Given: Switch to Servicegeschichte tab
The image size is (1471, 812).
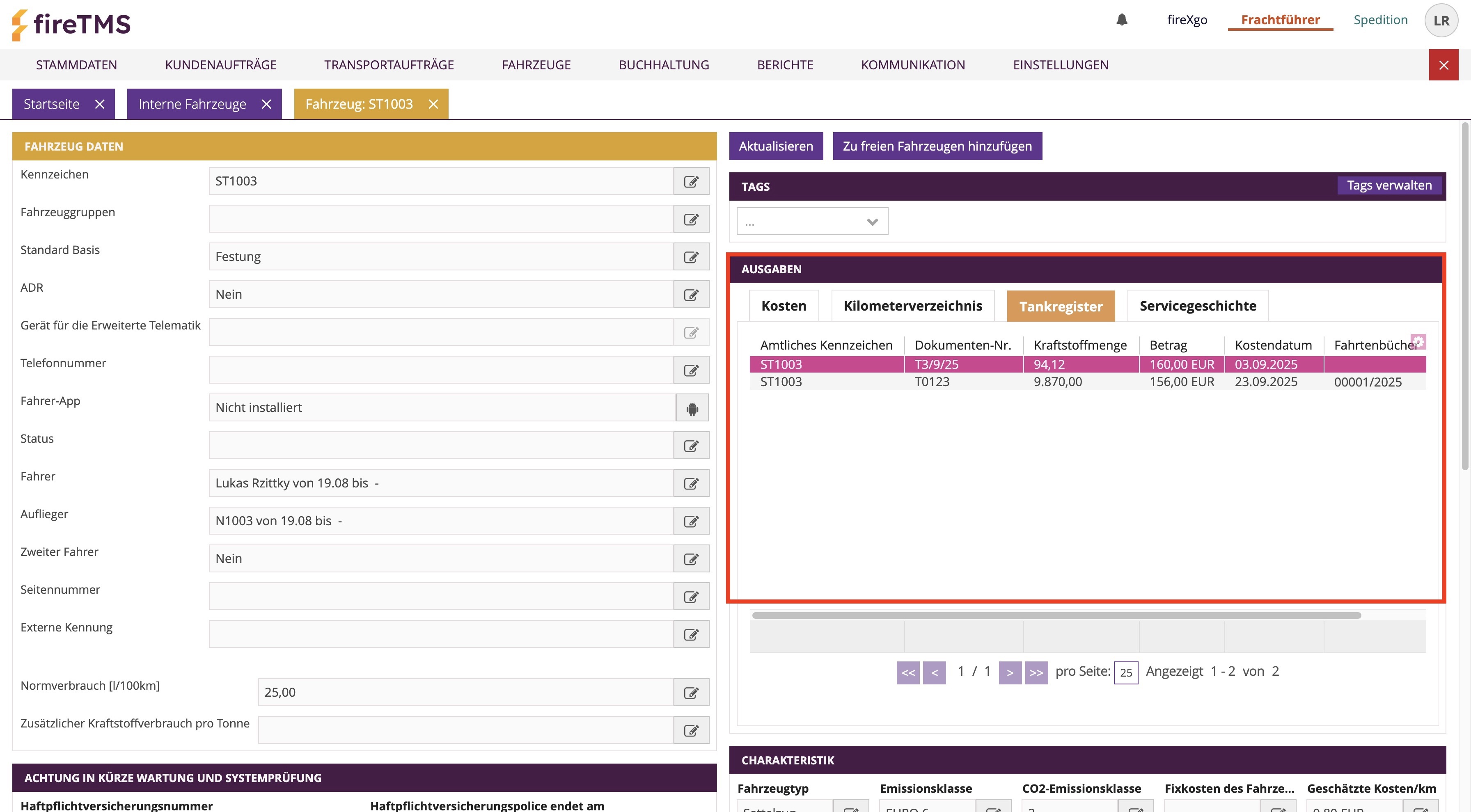Looking at the screenshot, I should [x=1198, y=306].
